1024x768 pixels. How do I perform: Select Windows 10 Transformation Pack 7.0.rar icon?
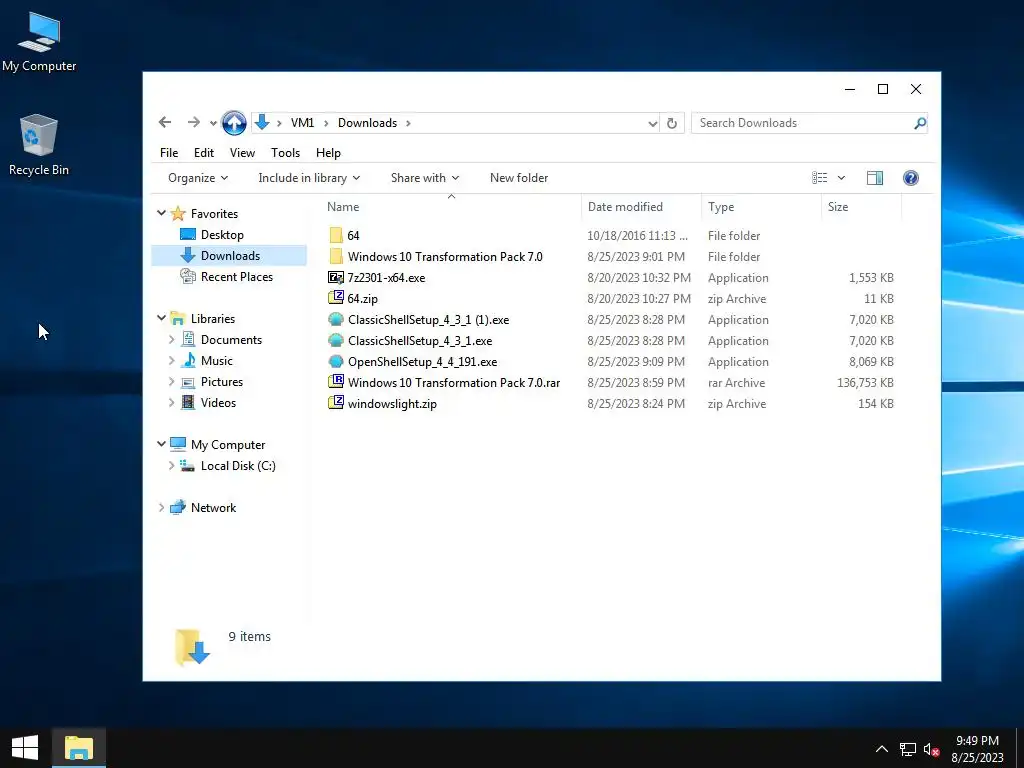click(336, 382)
